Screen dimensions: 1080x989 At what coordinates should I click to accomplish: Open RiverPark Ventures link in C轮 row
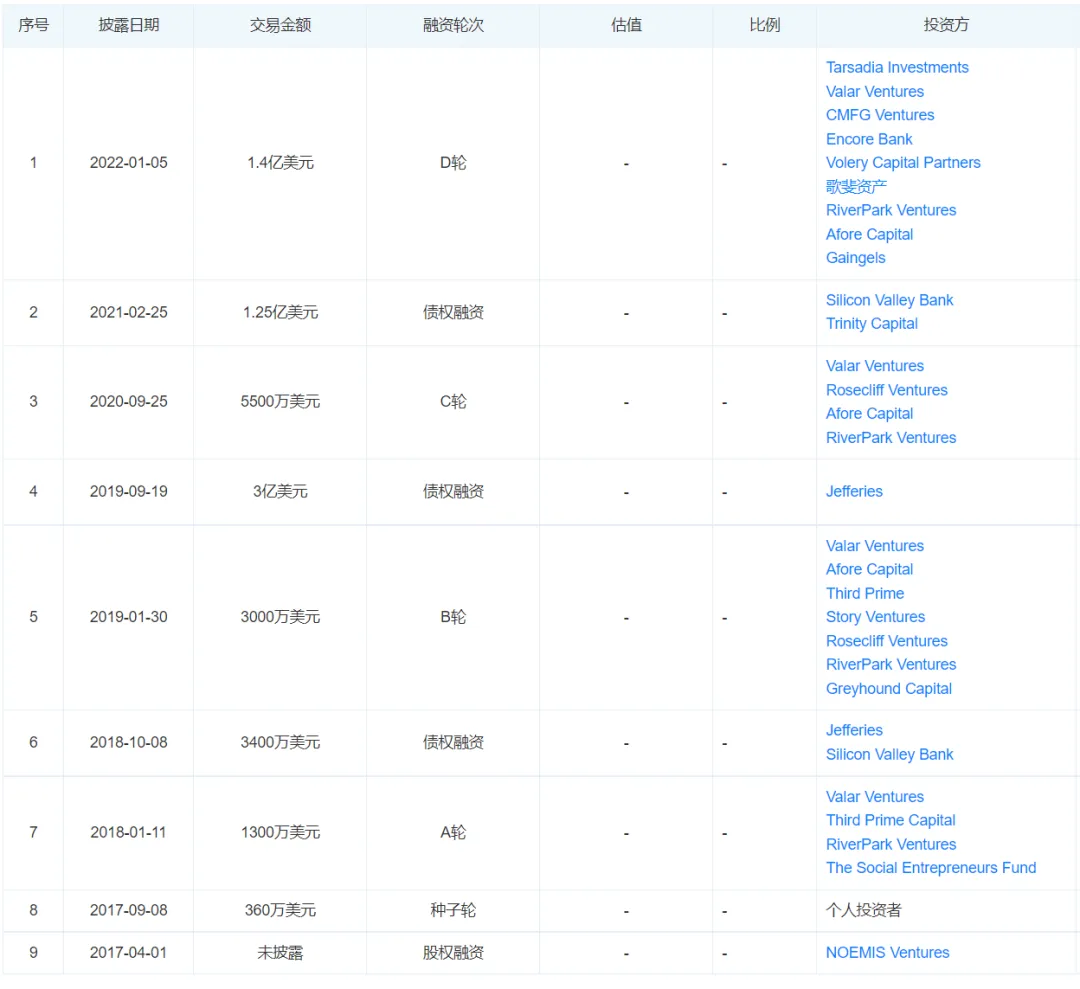click(x=891, y=437)
